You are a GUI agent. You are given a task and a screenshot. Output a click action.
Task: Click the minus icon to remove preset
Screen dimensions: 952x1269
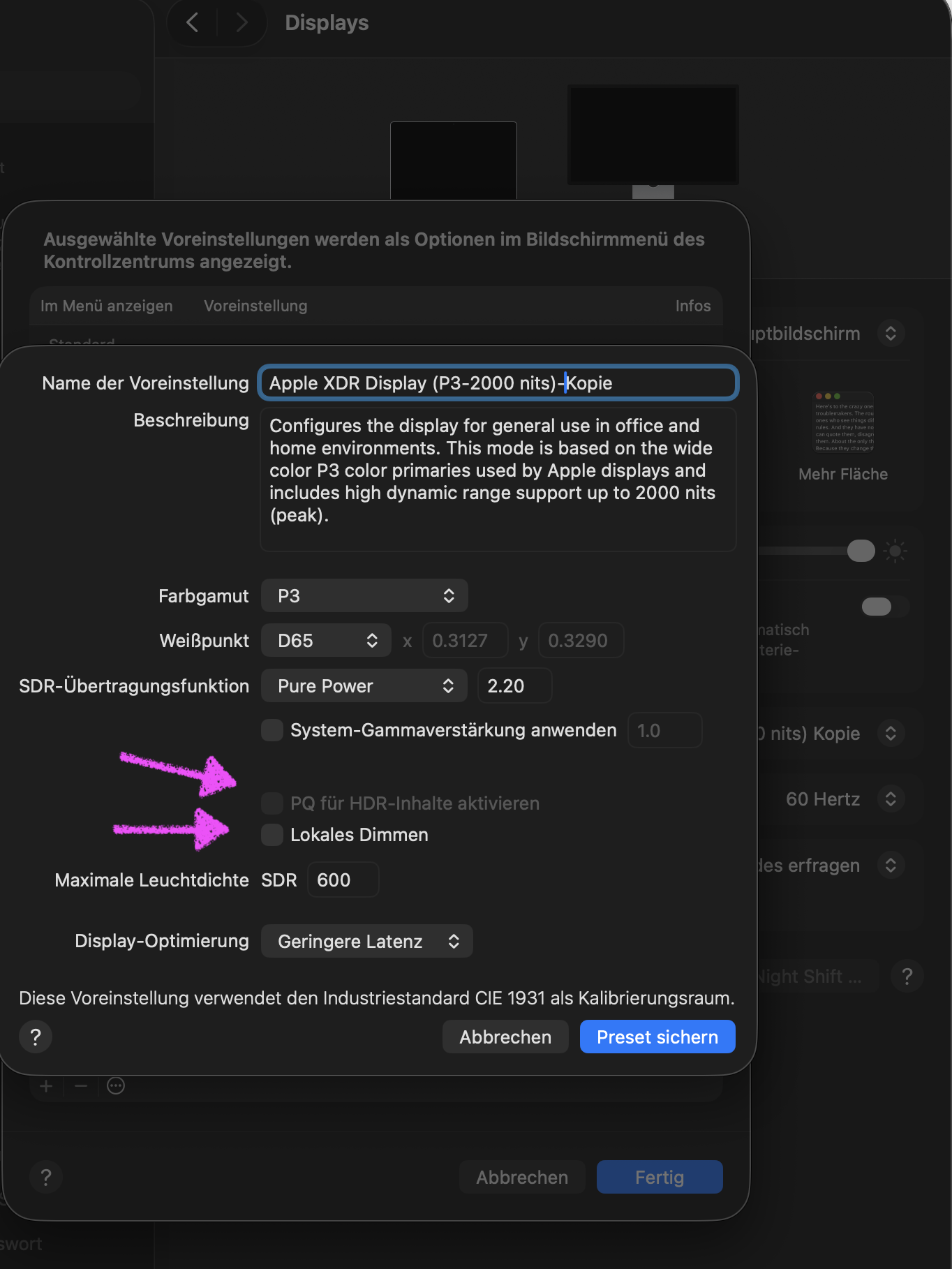[x=81, y=1086]
